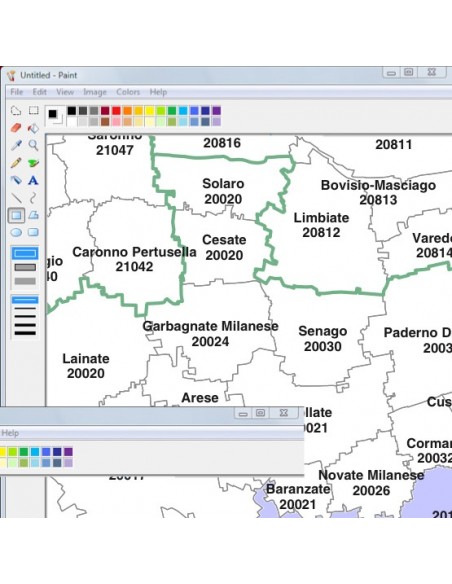Select outline-only shape fill style
The image size is (452, 584).
(25, 254)
